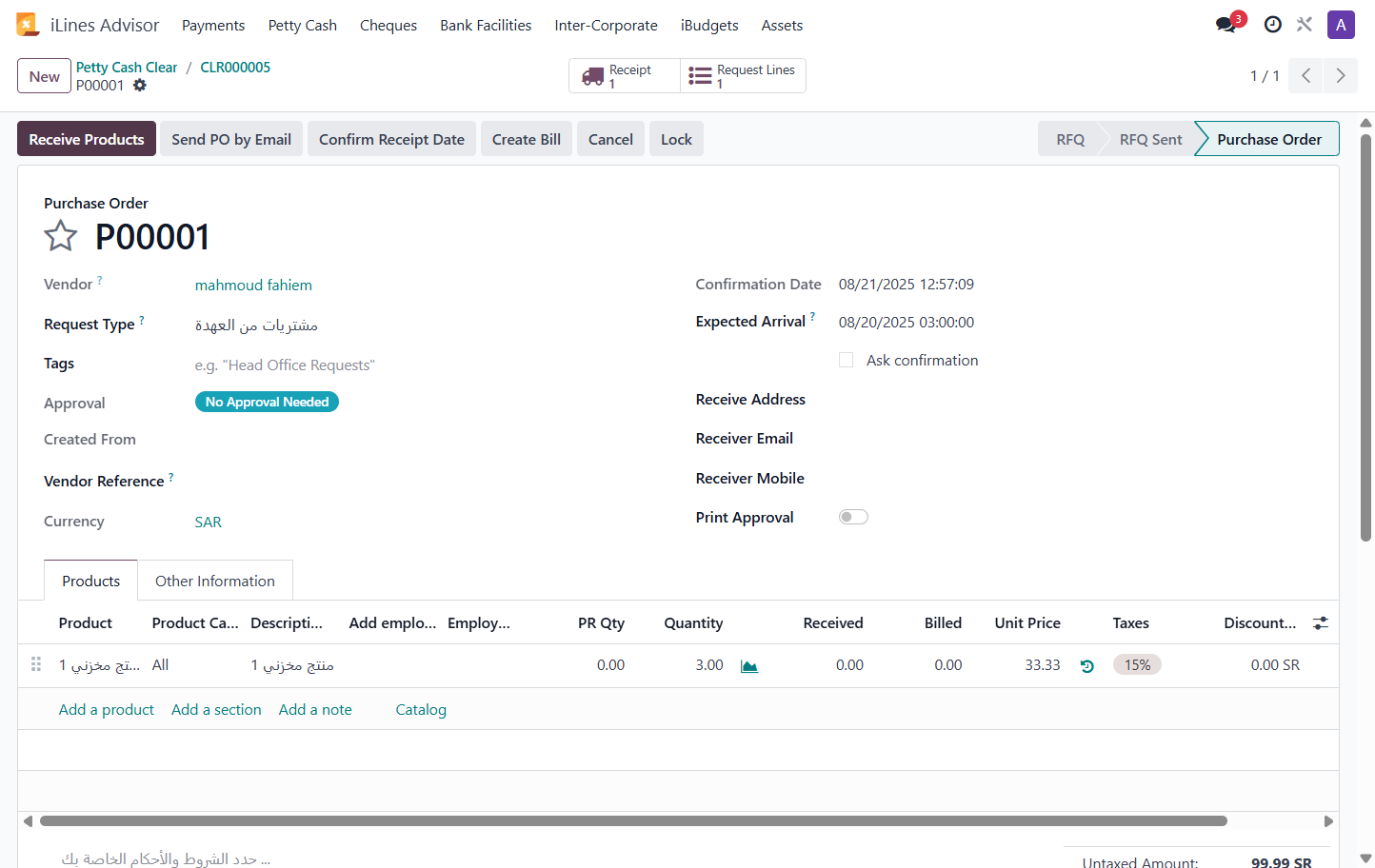Open the Bank Facilities menu

[x=486, y=26]
